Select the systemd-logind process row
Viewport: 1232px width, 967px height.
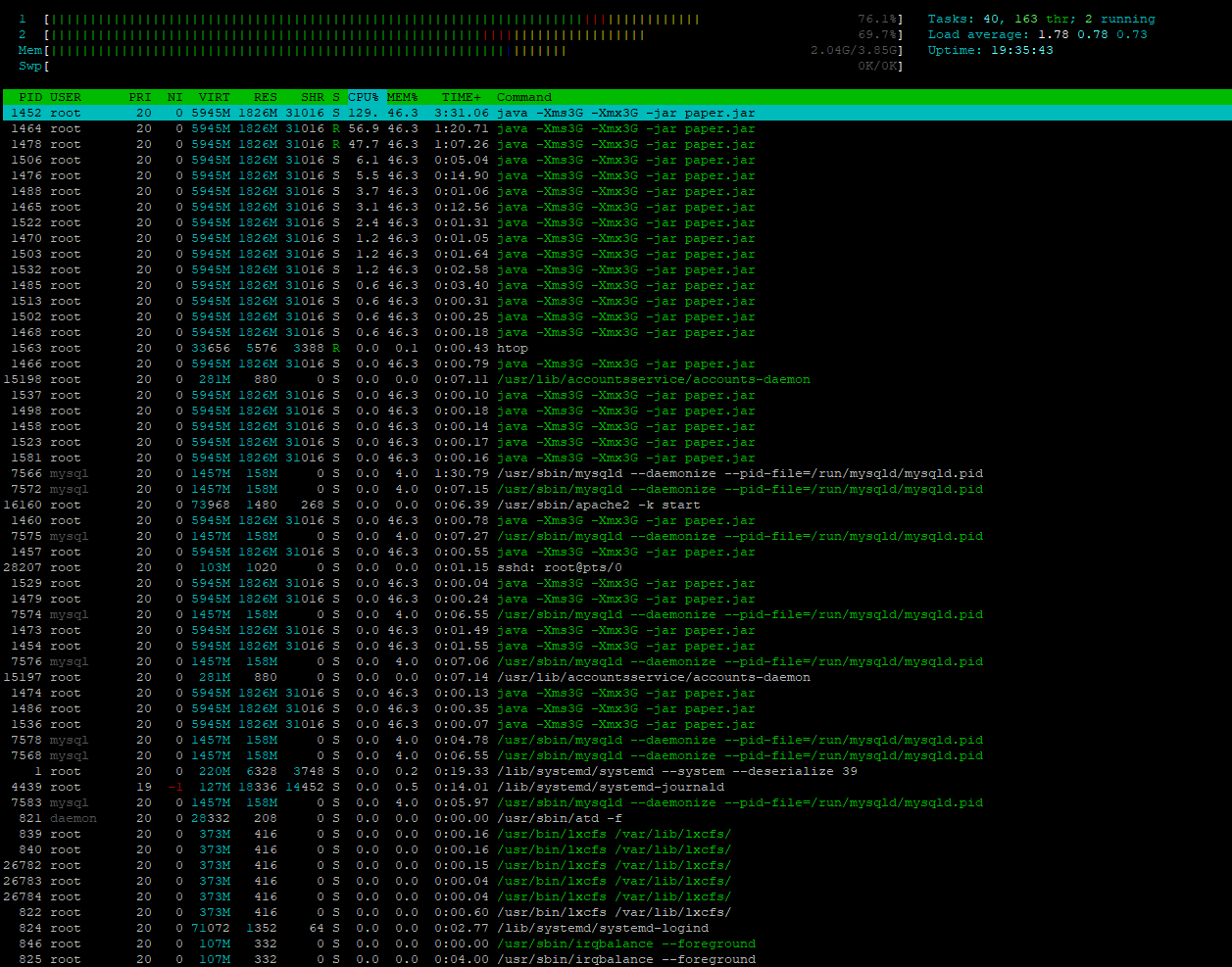click(602, 928)
